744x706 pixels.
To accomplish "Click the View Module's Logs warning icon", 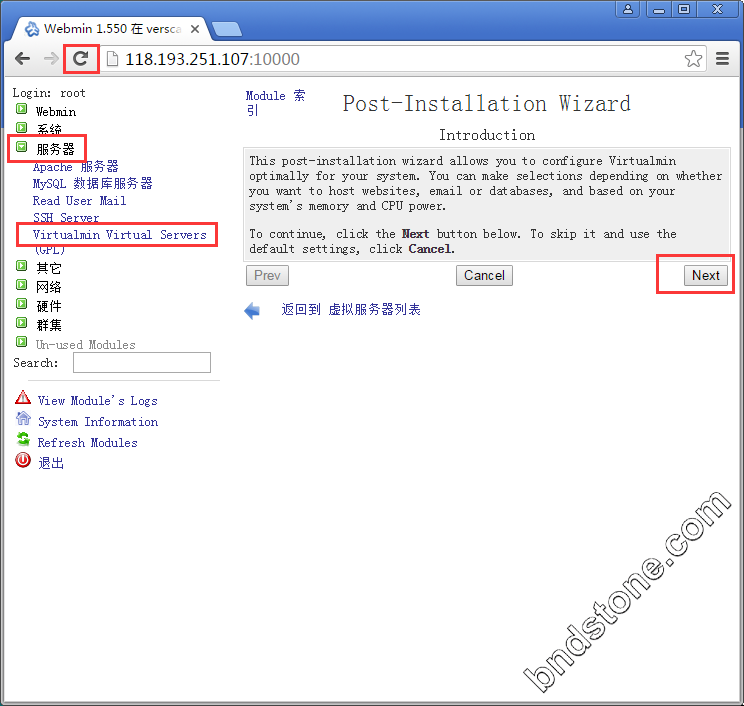I will pyautogui.click(x=23, y=398).
